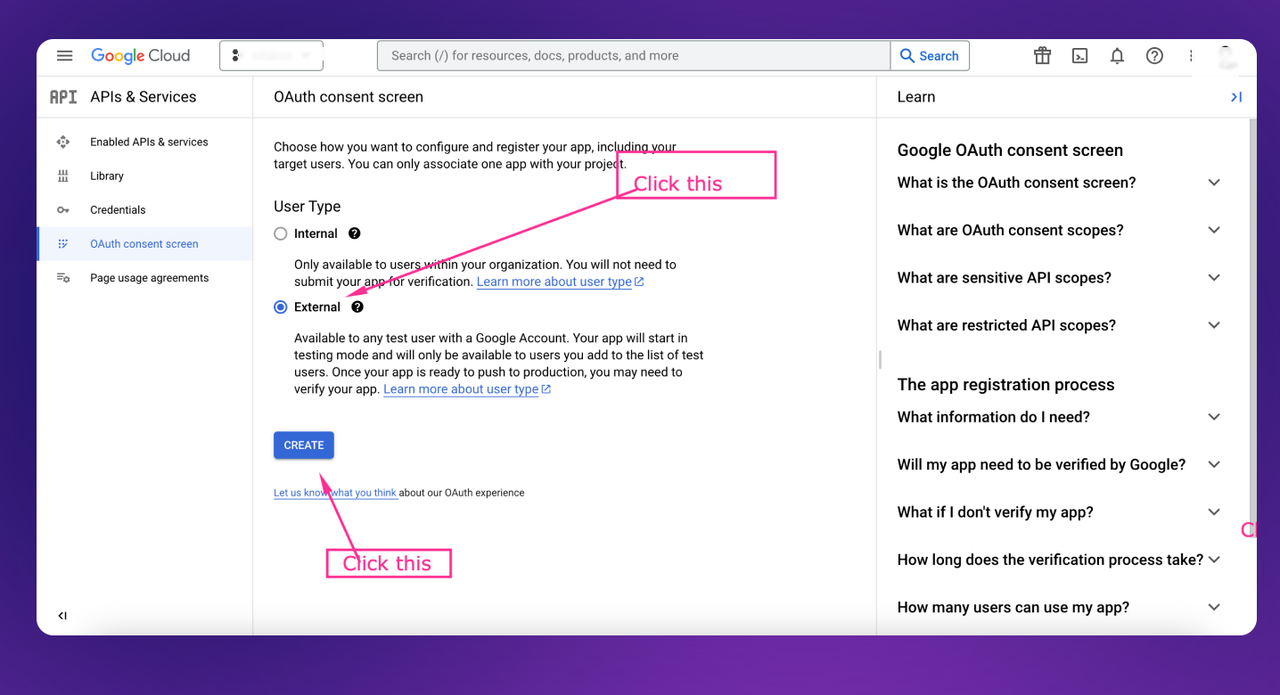The image size is (1280, 695).
Task: Click the resource search input field
Action: 633,56
